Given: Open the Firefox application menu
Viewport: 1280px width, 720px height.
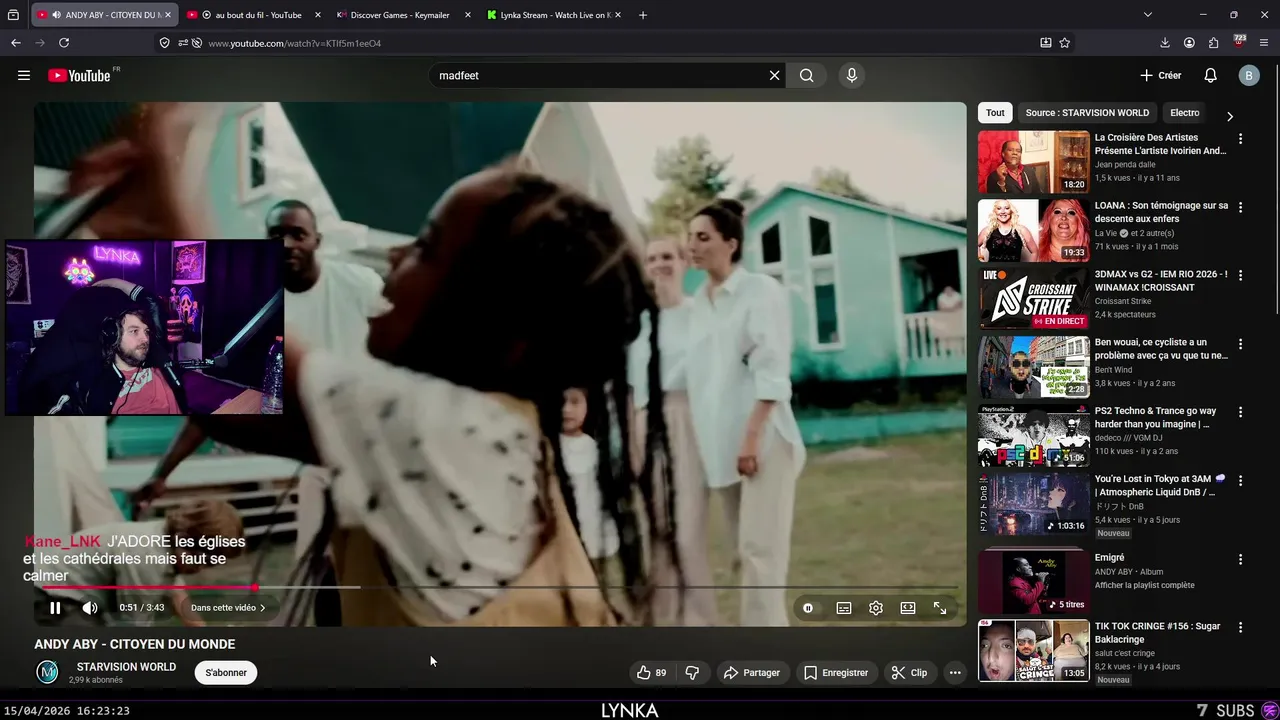Looking at the screenshot, I should 1264,43.
